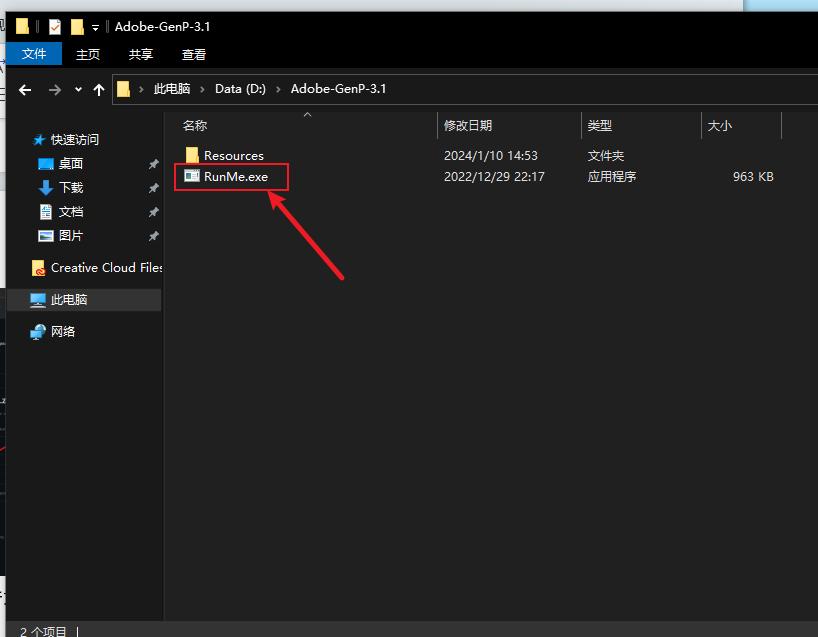Click the Properties checkmark quick access icon

pyautogui.click(x=55, y=27)
